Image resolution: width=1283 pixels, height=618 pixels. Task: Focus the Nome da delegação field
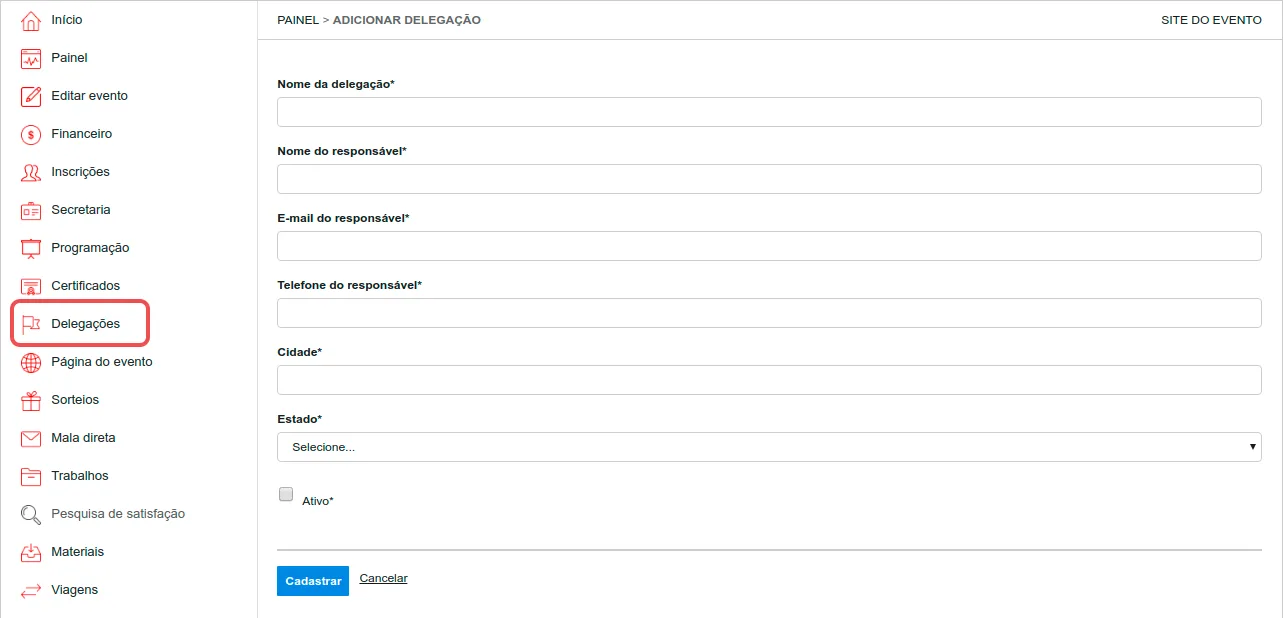(x=769, y=112)
